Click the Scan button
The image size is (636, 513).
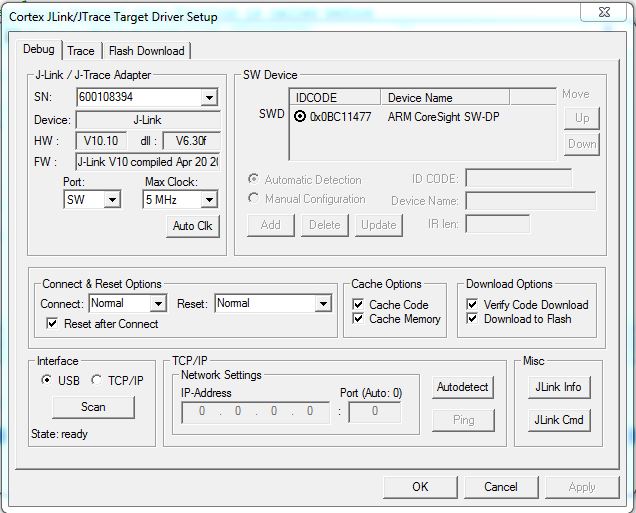(x=93, y=407)
